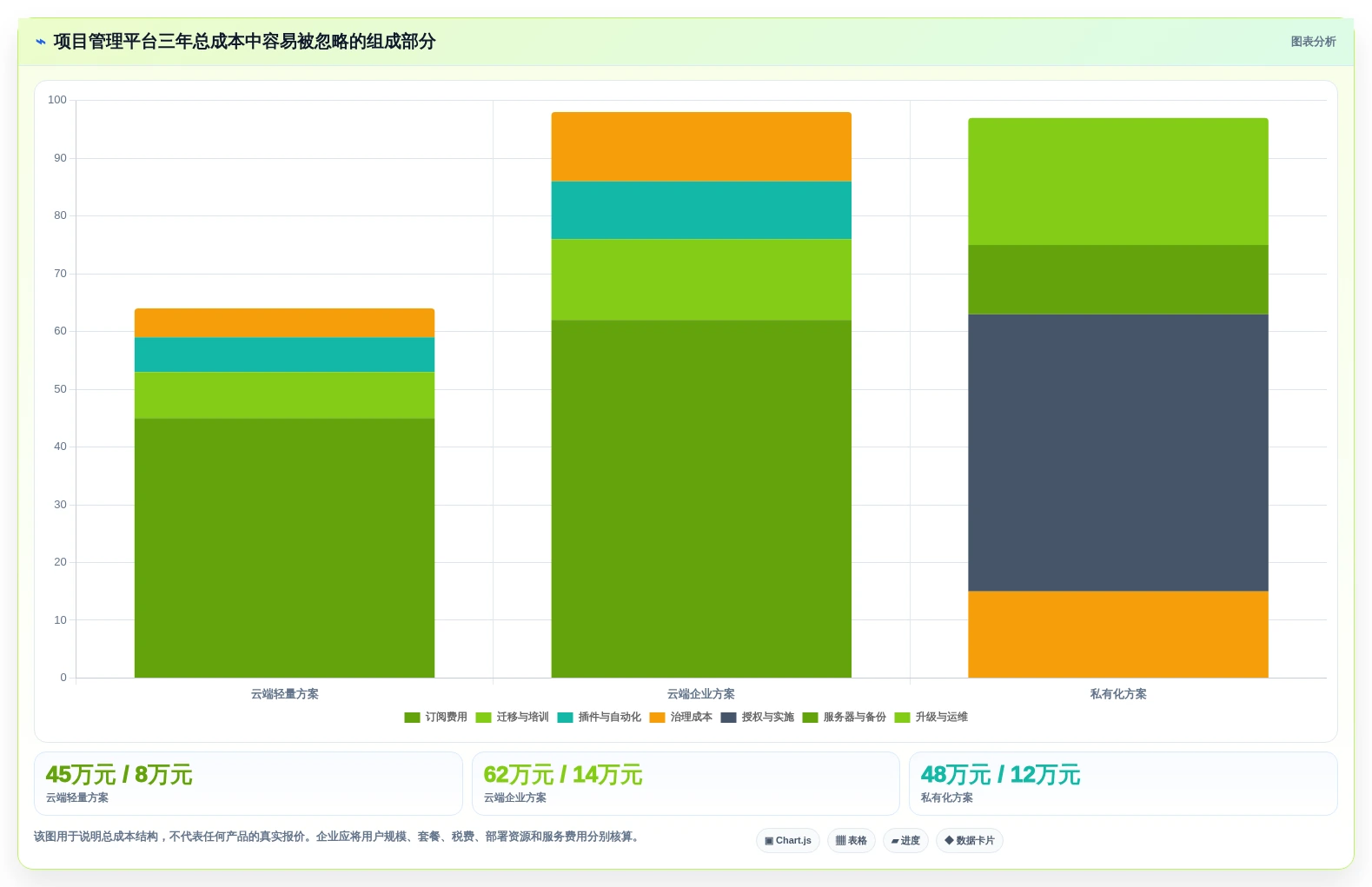Toggle the 迁移与培训 legend item
Viewport: 1372px width, 887px height.
(512, 717)
